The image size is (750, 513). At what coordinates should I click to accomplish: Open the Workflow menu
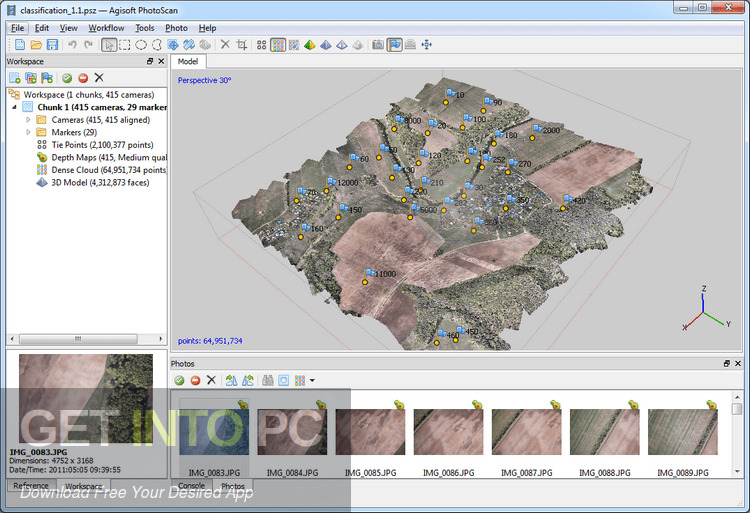click(106, 28)
